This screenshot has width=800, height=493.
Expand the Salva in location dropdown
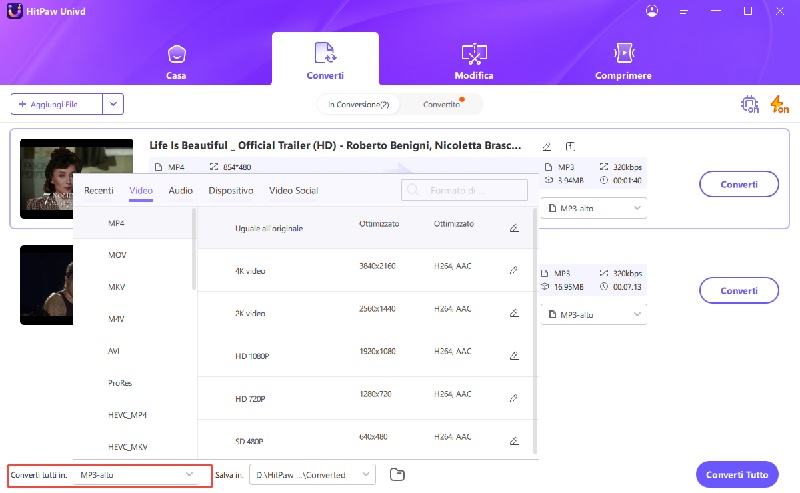pos(366,474)
